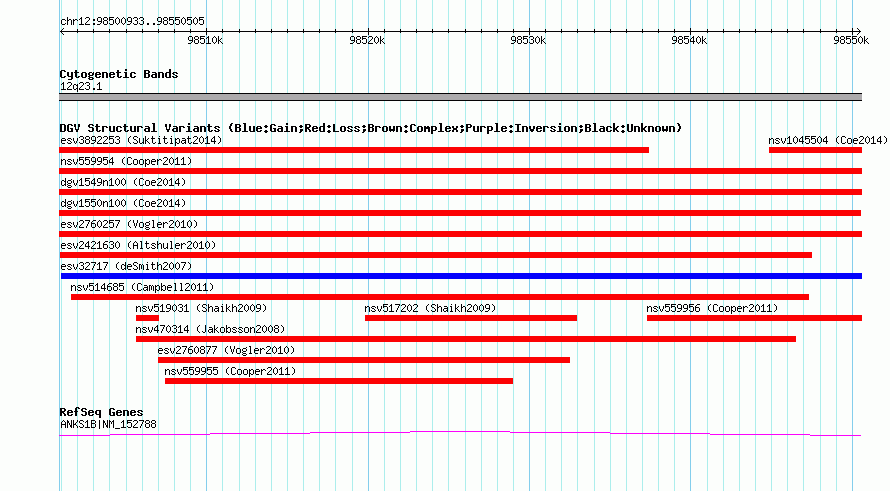Open the esv2760257 (Vogler2010) variant label

coord(129,224)
